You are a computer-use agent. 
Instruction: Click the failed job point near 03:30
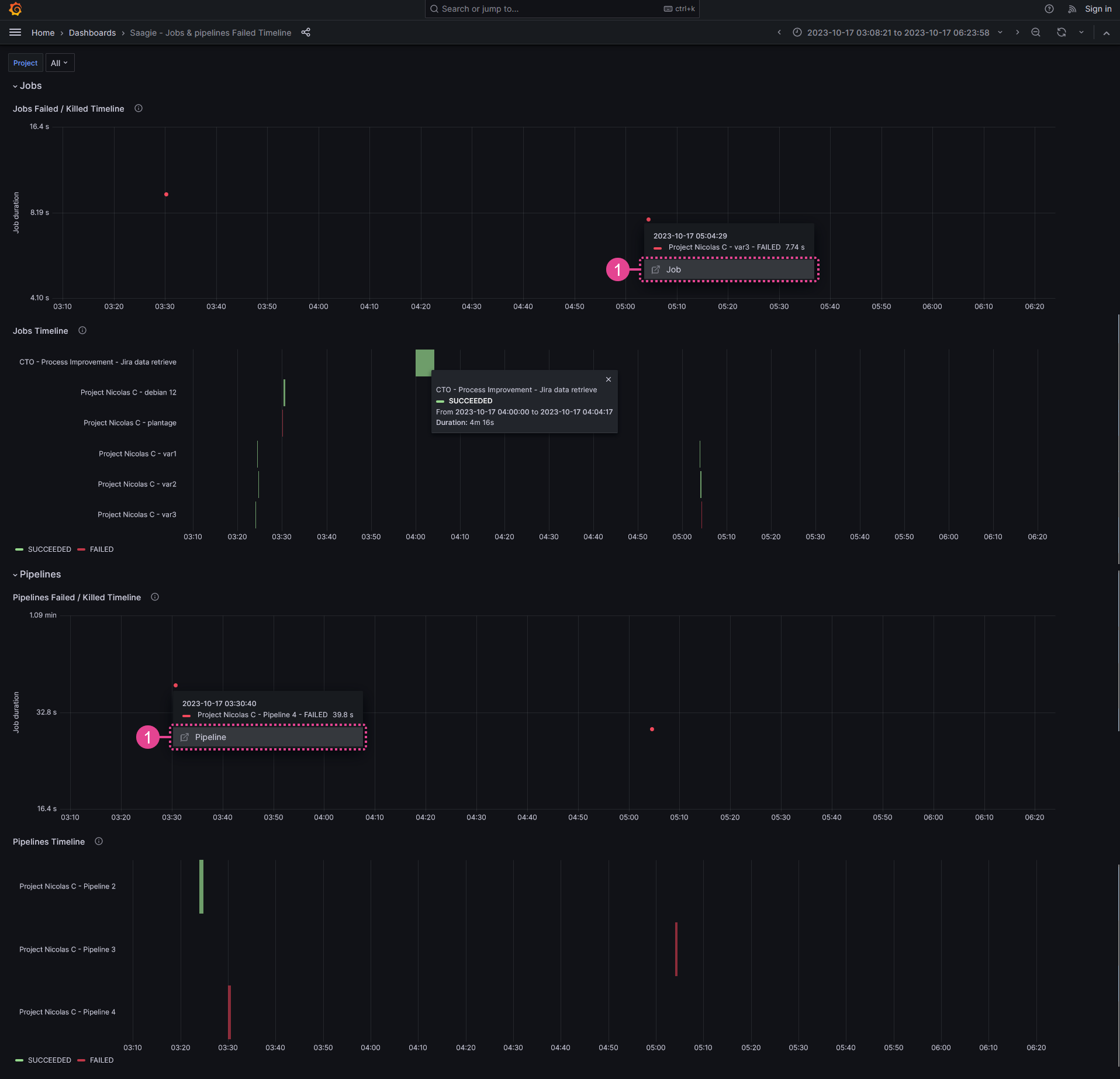tap(167, 194)
